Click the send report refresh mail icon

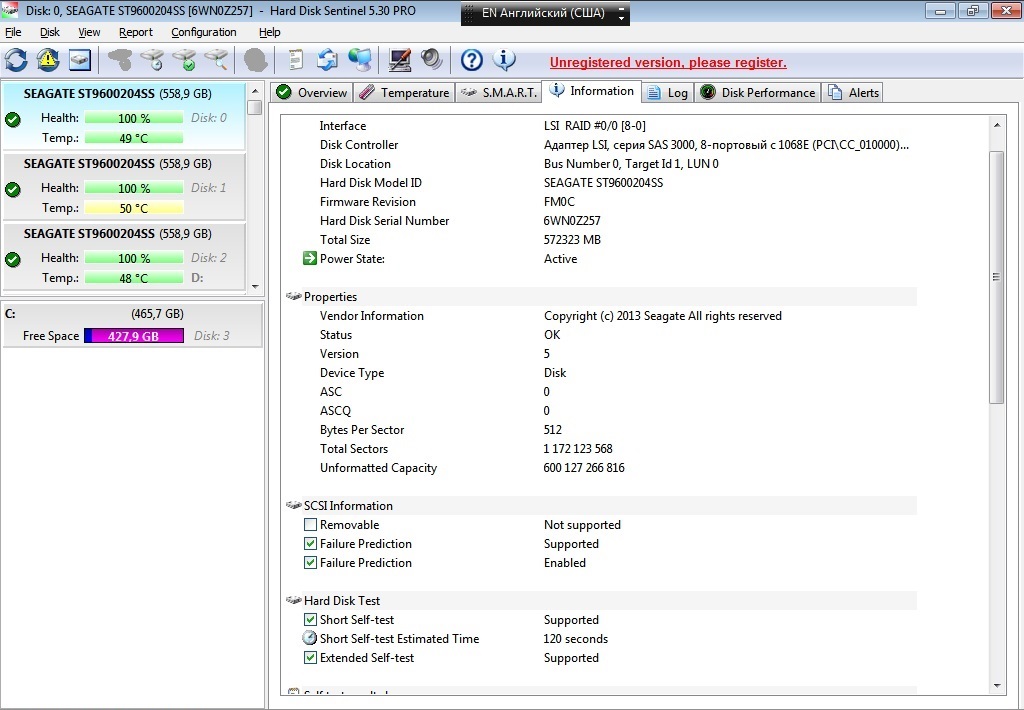click(327, 60)
